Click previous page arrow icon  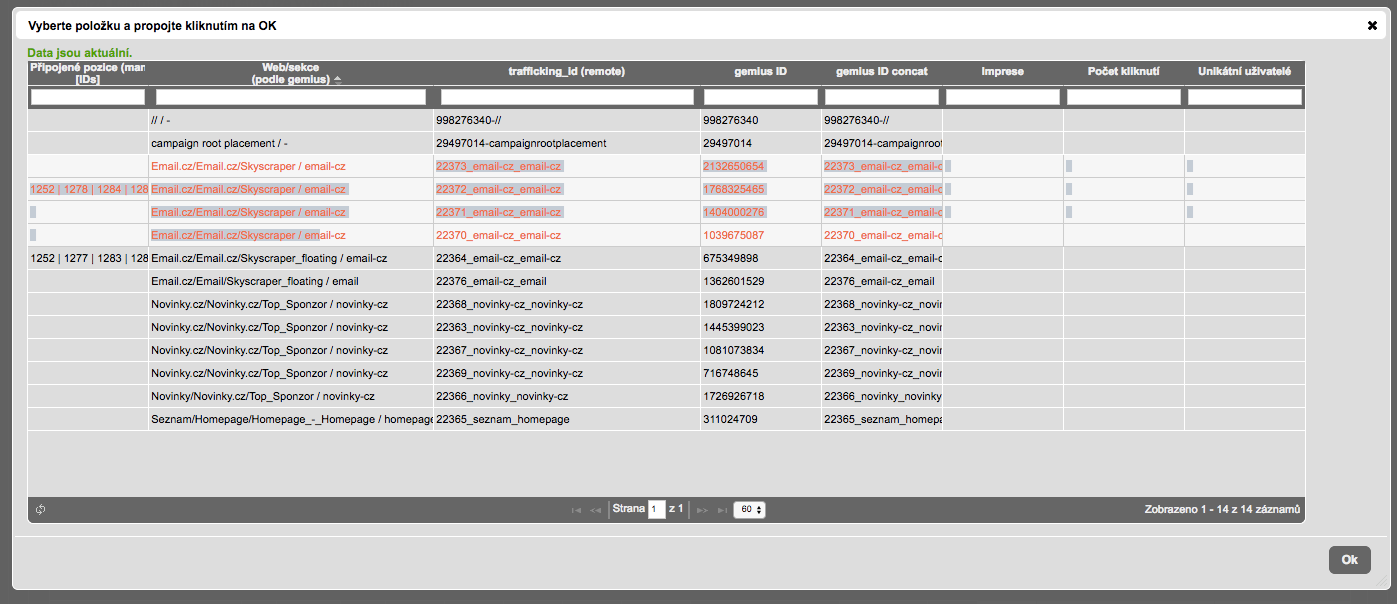pos(596,510)
